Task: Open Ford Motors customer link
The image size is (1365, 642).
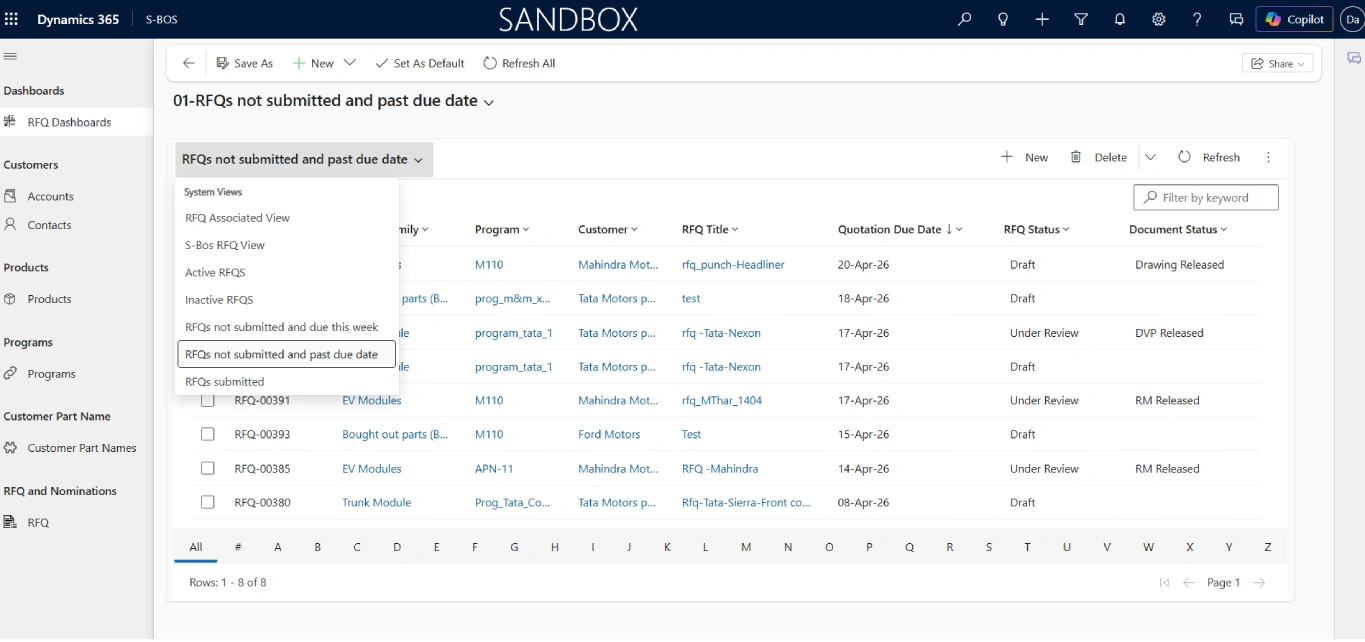Action: (x=609, y=434)
